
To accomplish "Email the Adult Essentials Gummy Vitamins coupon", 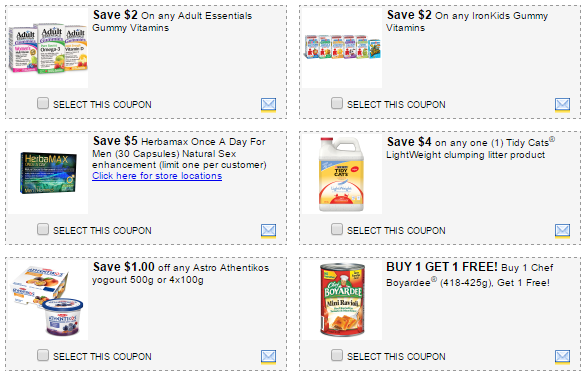I will click(268, 105).
